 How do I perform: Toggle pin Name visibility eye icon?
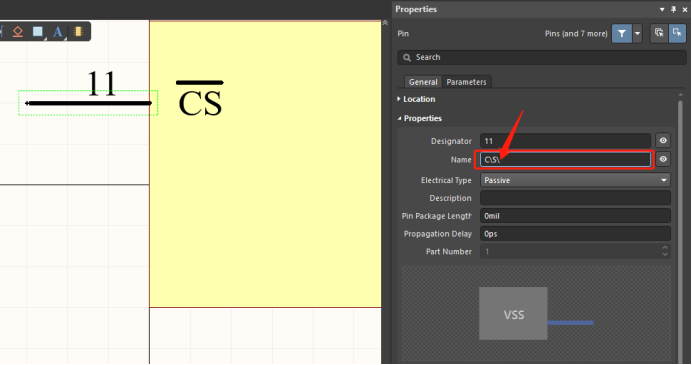[663, 159]
